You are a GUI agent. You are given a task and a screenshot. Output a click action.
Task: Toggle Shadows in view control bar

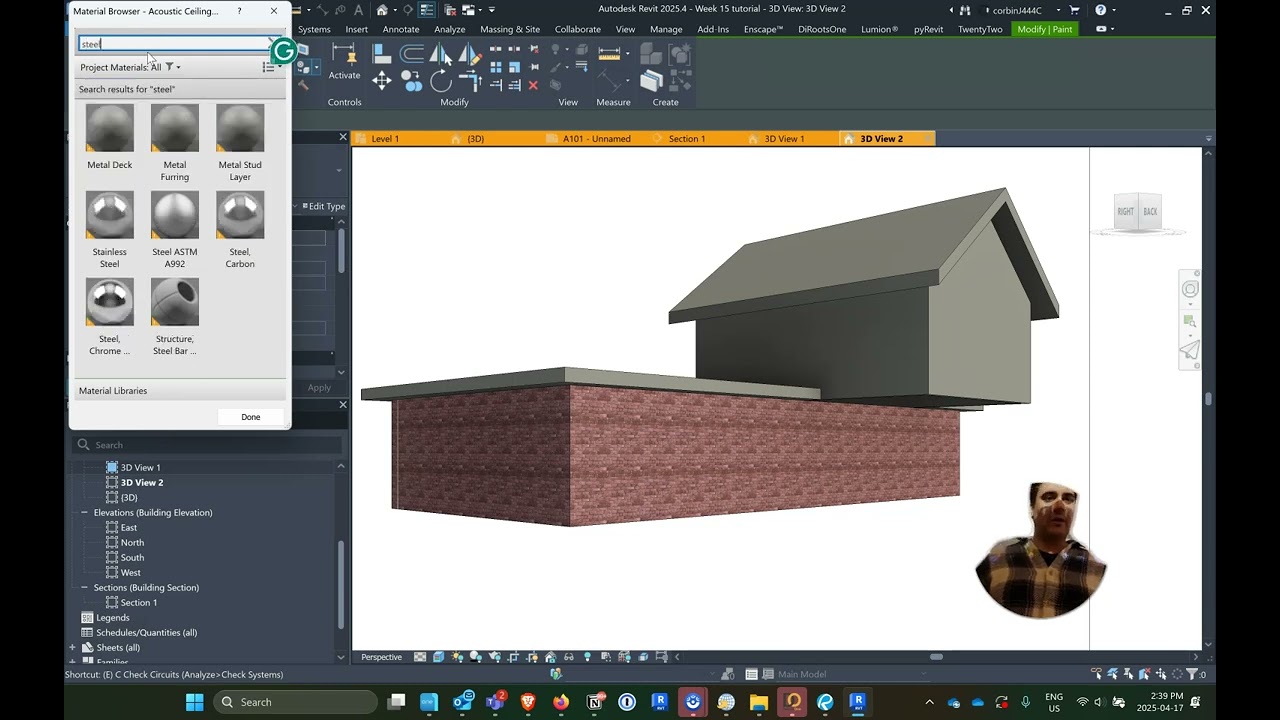coord(476,657)
